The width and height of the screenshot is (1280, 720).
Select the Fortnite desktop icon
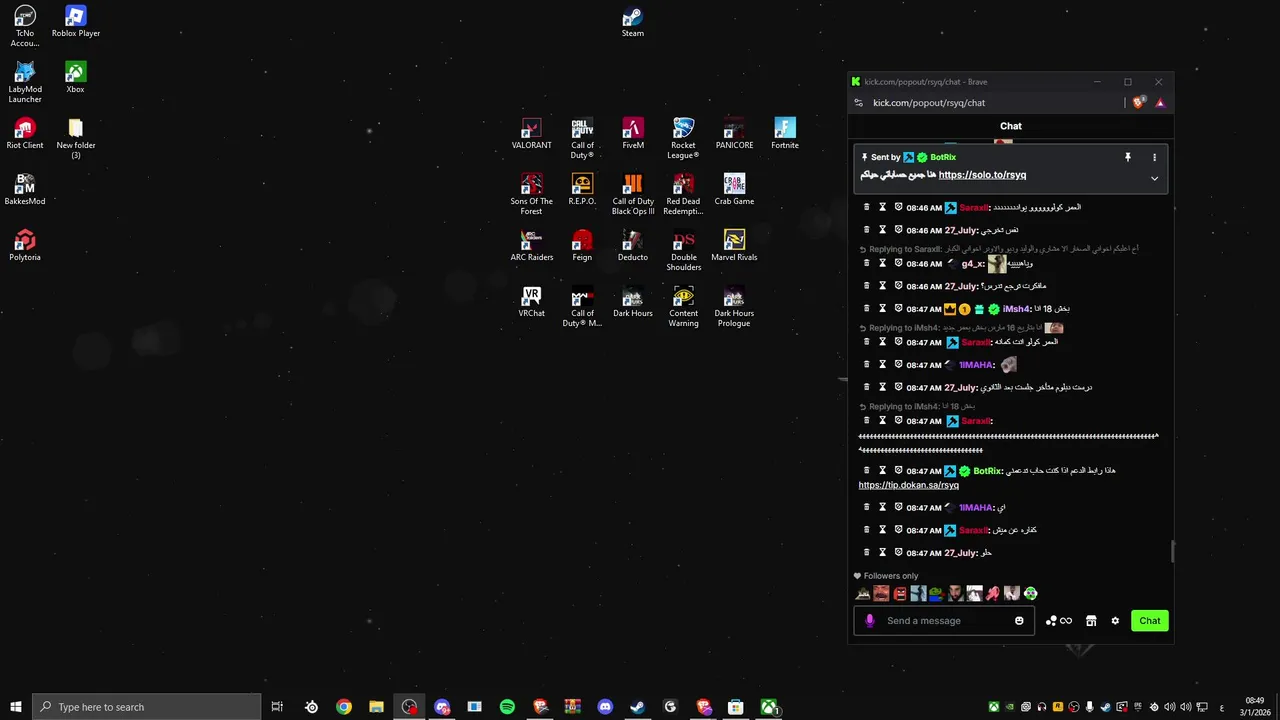coord(785,134)
